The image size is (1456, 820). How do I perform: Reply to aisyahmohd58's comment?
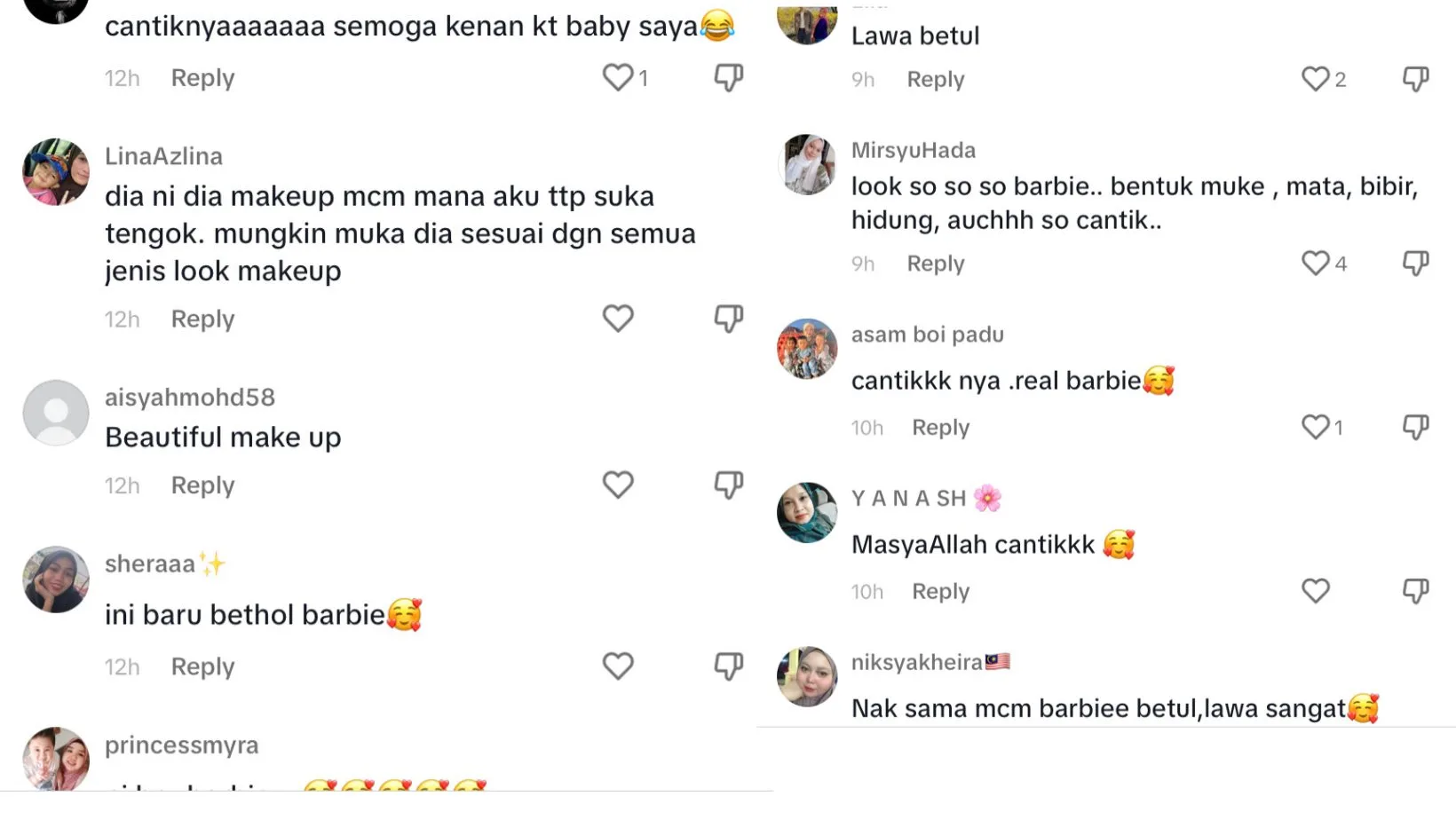[x=202, y=485]
